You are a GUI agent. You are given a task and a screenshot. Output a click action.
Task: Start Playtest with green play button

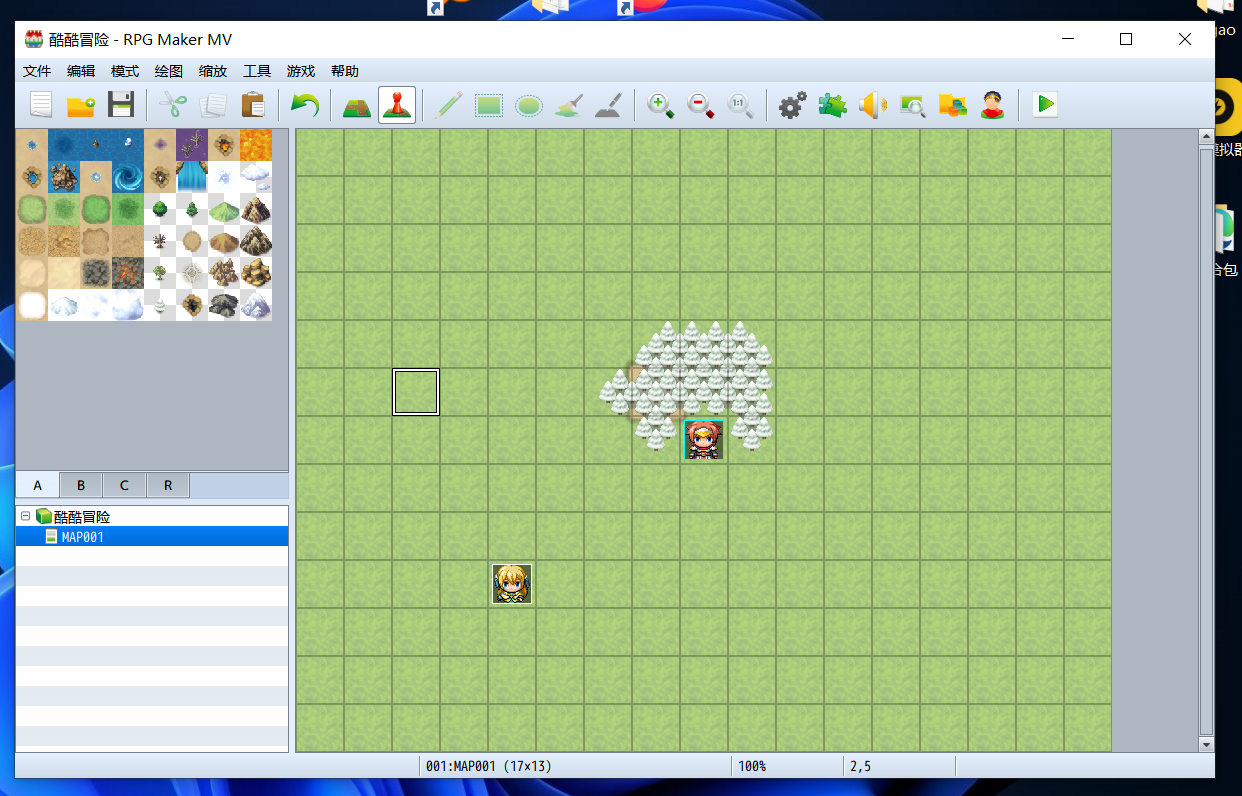pos(1045,104)
